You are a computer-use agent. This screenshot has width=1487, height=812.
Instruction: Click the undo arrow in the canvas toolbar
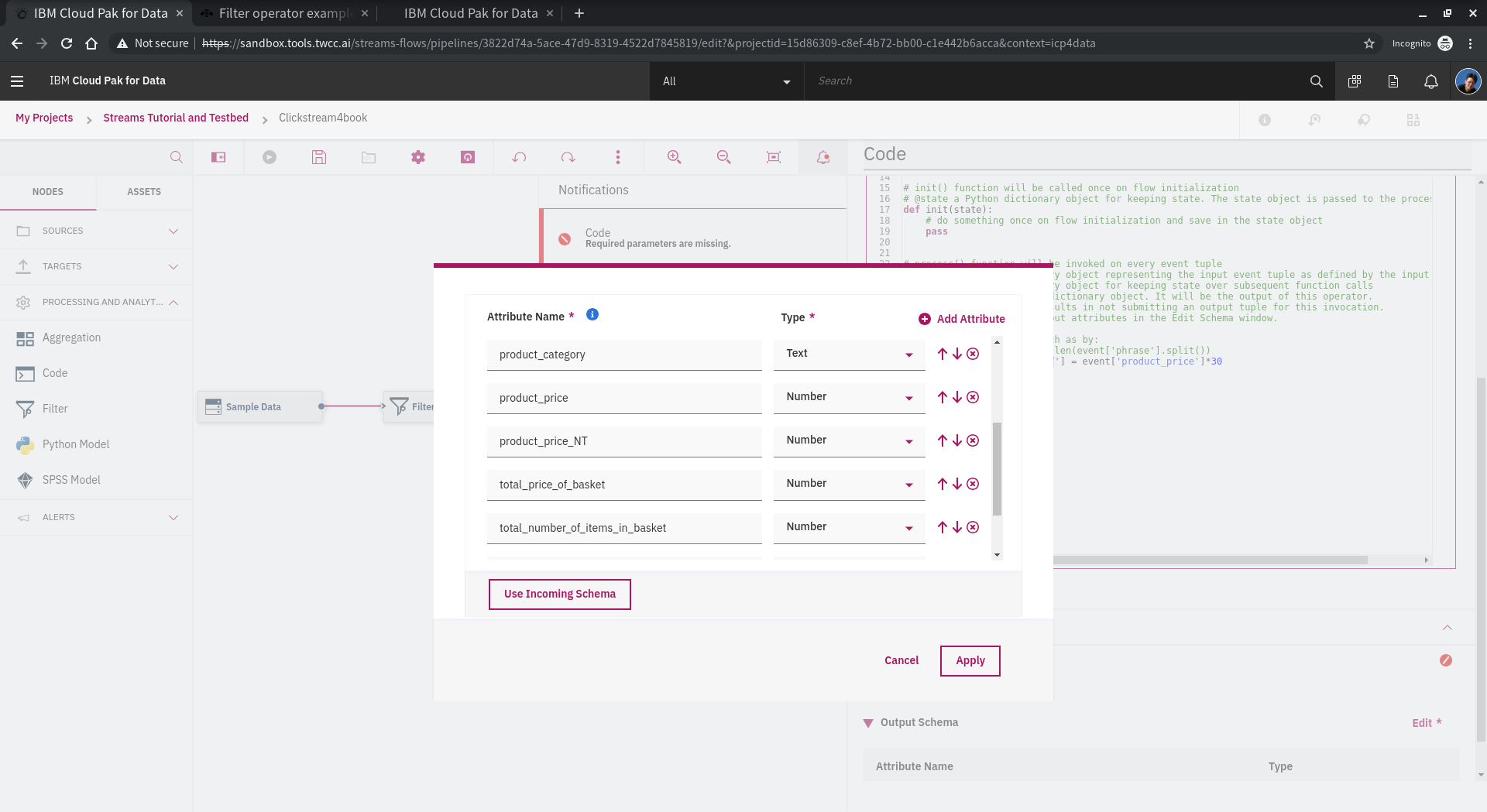tap(519, 157)
